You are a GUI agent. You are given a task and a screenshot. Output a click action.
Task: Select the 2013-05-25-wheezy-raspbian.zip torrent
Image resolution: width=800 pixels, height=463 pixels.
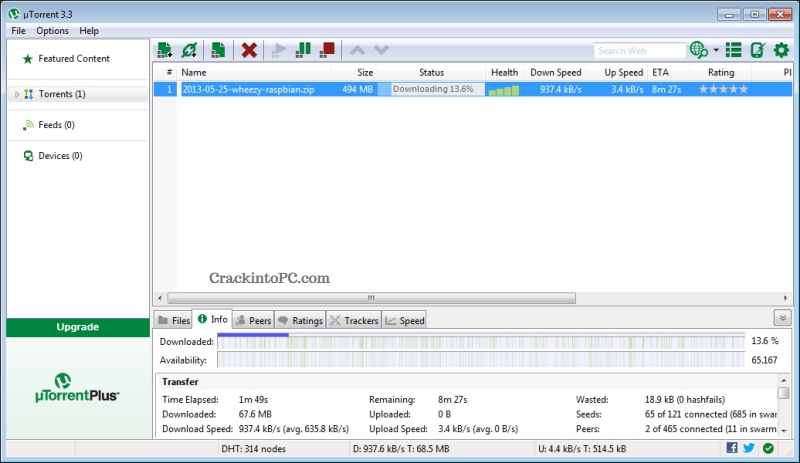click(x=248, y=89)
